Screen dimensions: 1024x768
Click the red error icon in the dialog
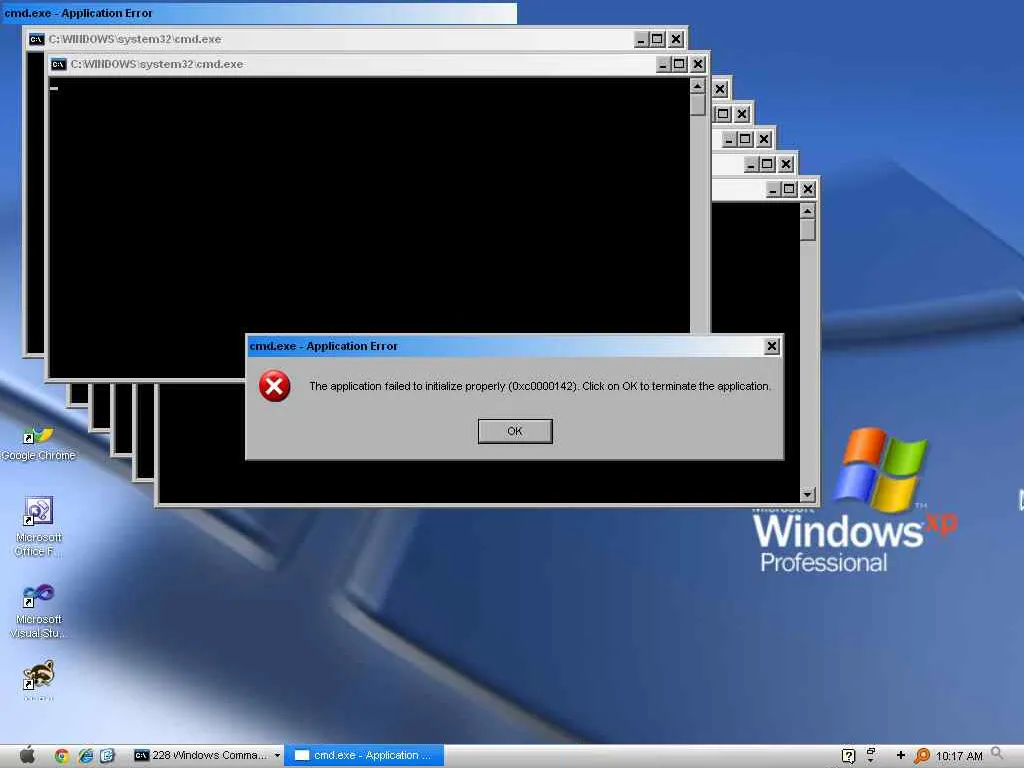(x=274, y=386)
